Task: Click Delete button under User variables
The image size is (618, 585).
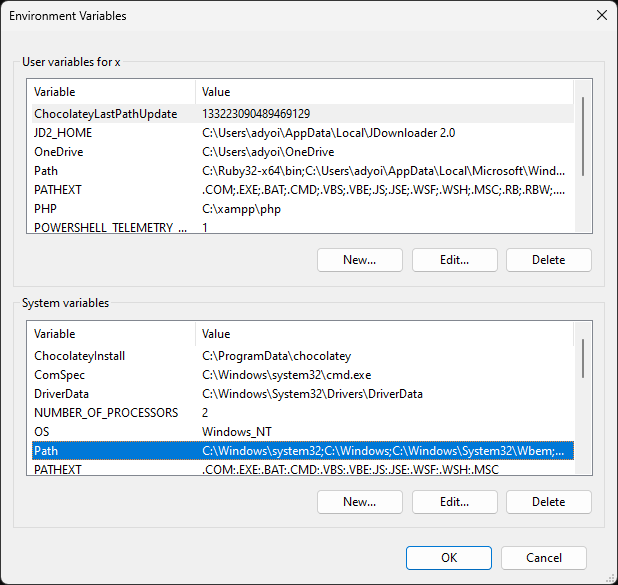Action: (x=549, y=260)
